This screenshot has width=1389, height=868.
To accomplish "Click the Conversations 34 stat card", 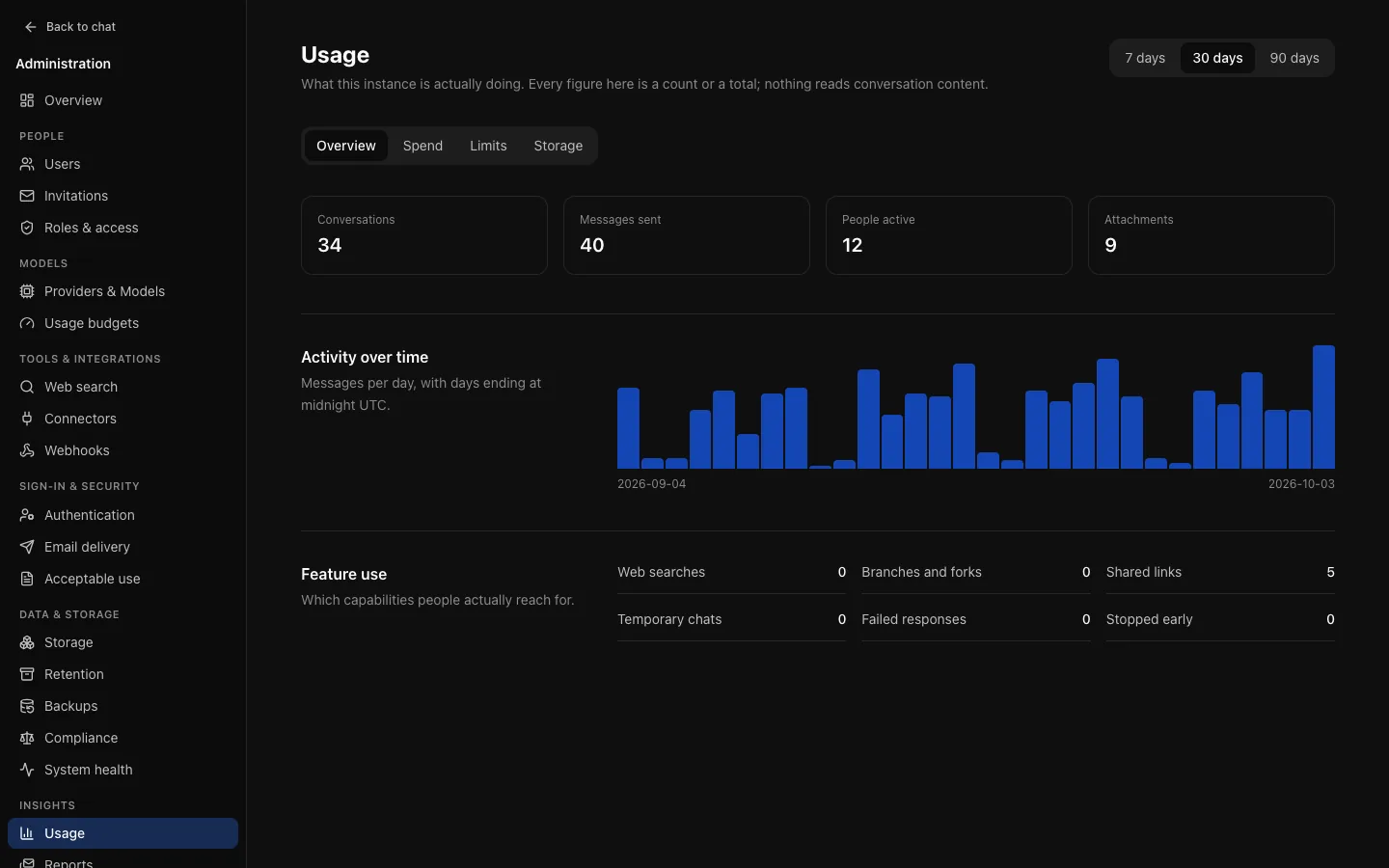I will point(424,235).
